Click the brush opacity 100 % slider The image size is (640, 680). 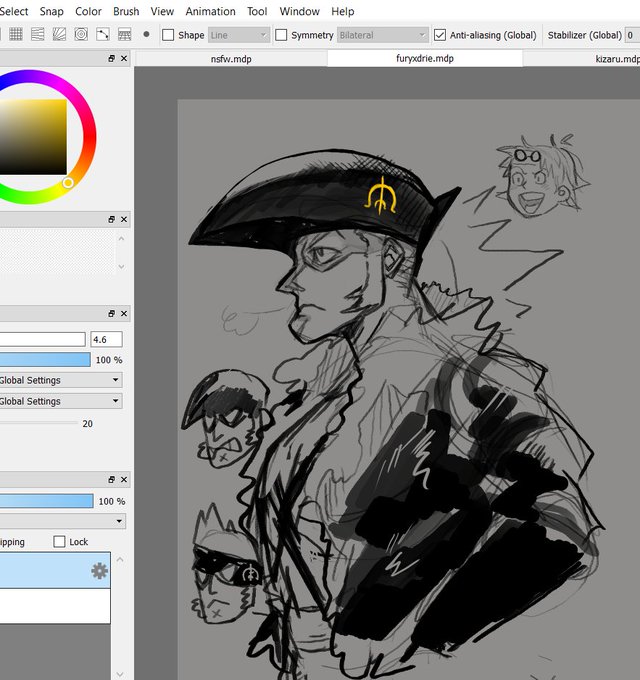pos(45,360)
